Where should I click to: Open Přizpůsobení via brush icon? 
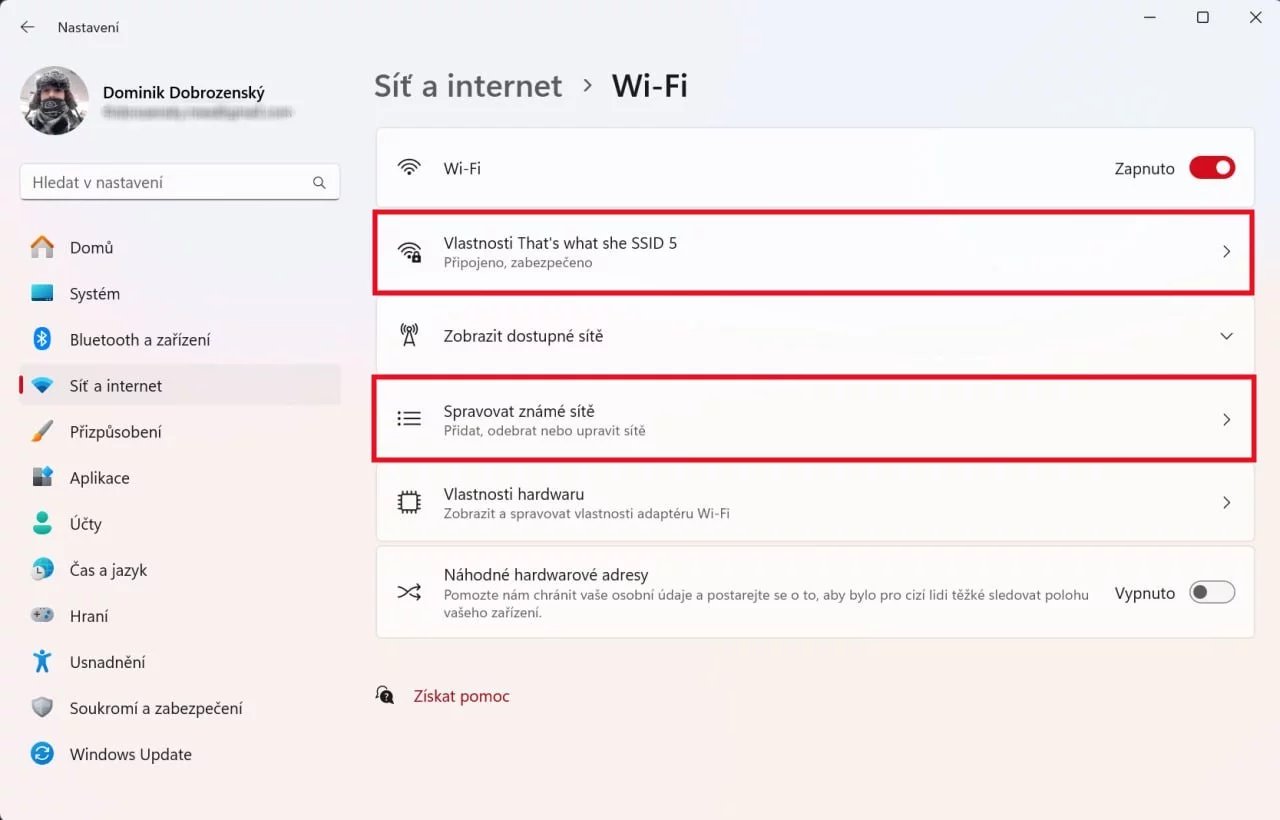pyautogui.click(x=40, y=431)
